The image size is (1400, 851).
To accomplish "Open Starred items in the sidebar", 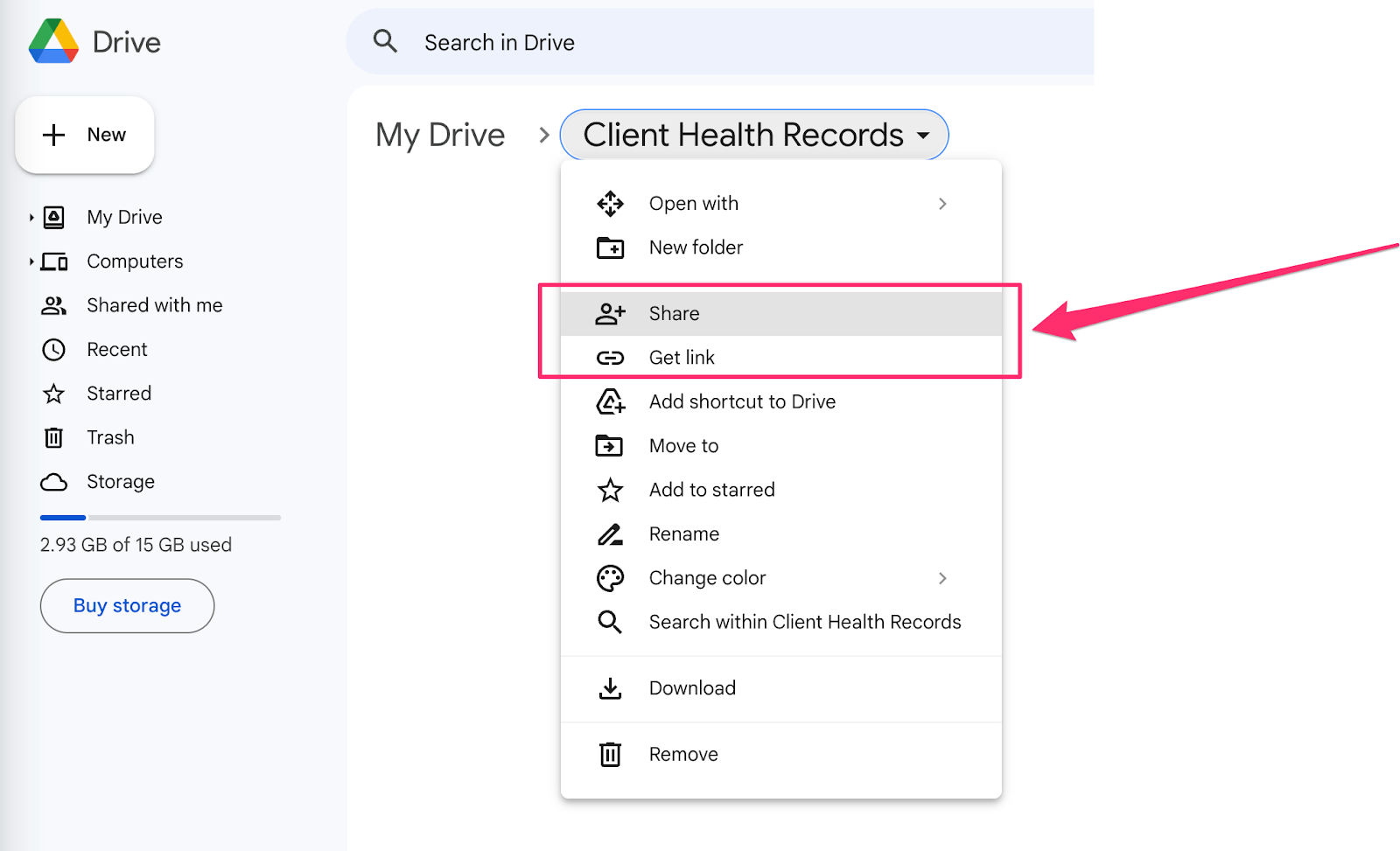I will point(119,393).
